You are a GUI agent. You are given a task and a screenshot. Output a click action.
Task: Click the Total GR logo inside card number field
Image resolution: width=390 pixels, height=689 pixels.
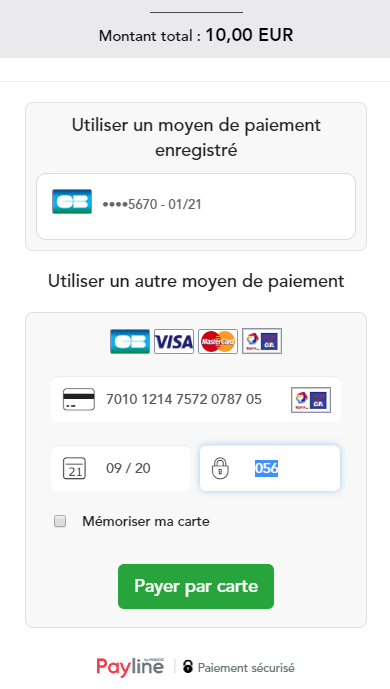click(311, 400)
